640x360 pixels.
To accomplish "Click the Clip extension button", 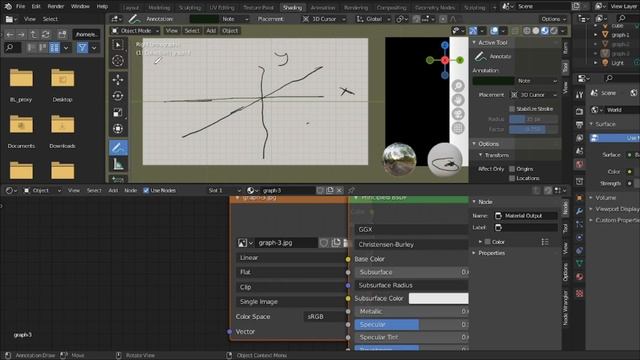I will [291, 287].
